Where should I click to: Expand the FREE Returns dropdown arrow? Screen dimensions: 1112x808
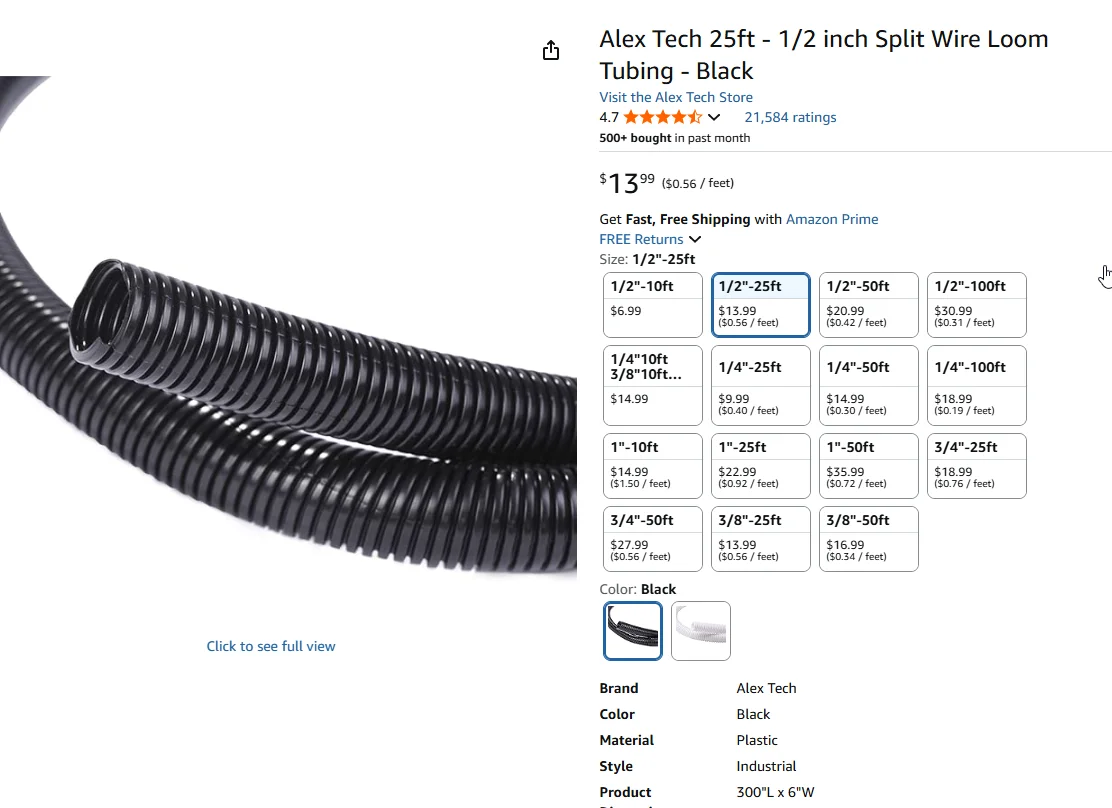(x=695, y=239)
